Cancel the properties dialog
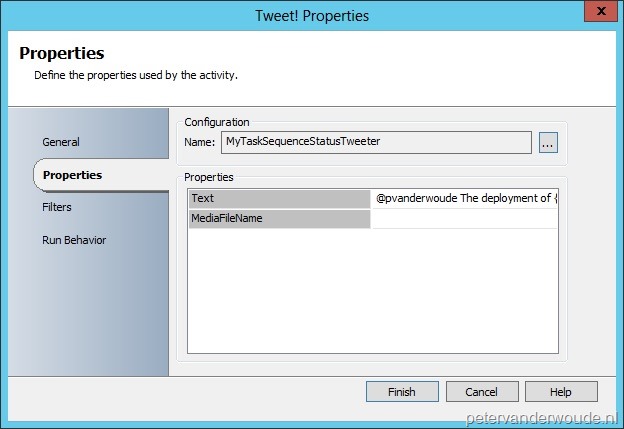 482,392
